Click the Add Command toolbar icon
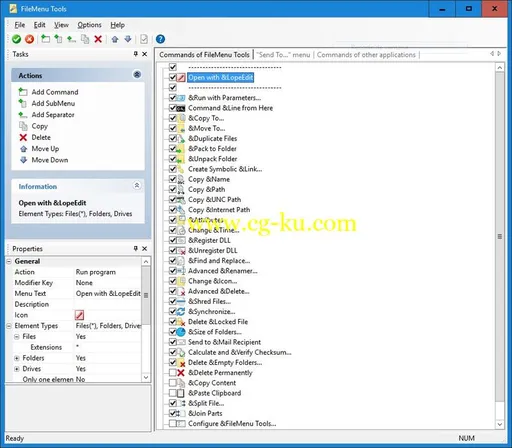The image size is (512, 448). tap(45, 39)
